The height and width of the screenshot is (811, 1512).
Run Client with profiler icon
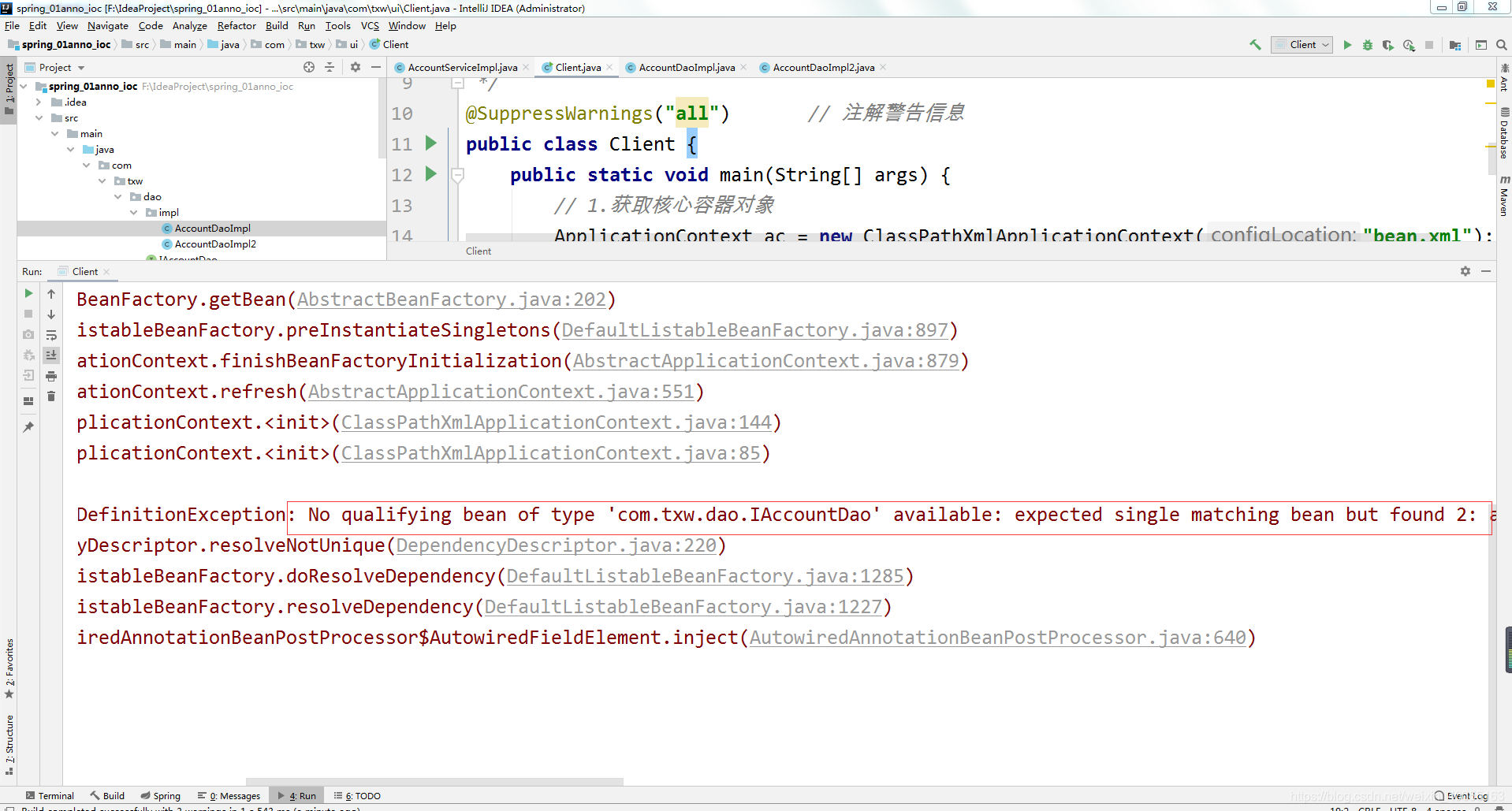1409,45
